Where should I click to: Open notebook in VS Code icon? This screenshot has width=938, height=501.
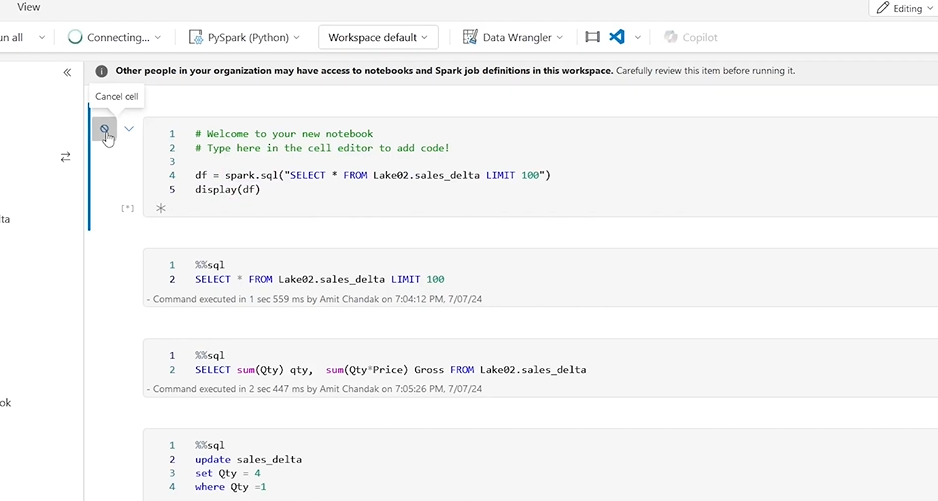pyautogui.click(x=617, y=37)
